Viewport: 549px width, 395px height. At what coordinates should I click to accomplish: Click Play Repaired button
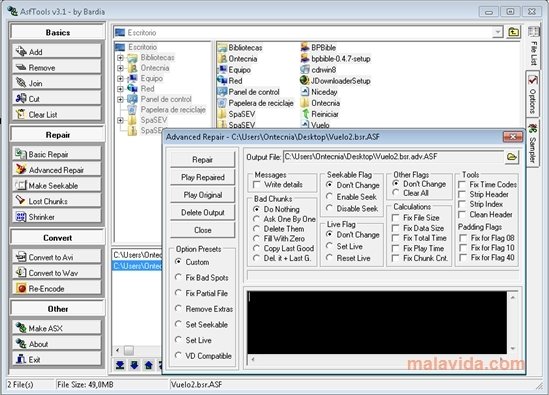(202, 177)
